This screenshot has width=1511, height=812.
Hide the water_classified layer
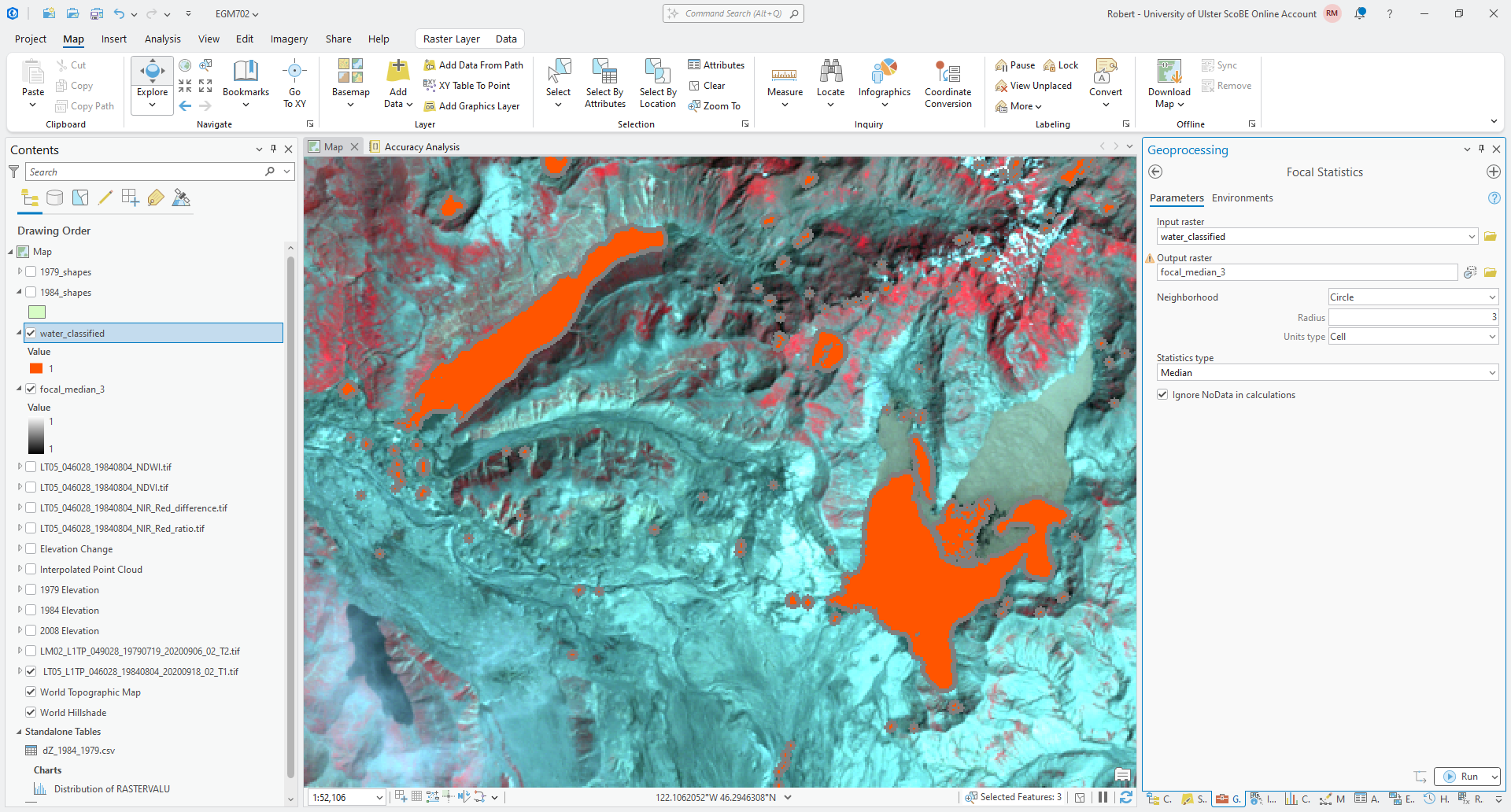click(31, 334)
